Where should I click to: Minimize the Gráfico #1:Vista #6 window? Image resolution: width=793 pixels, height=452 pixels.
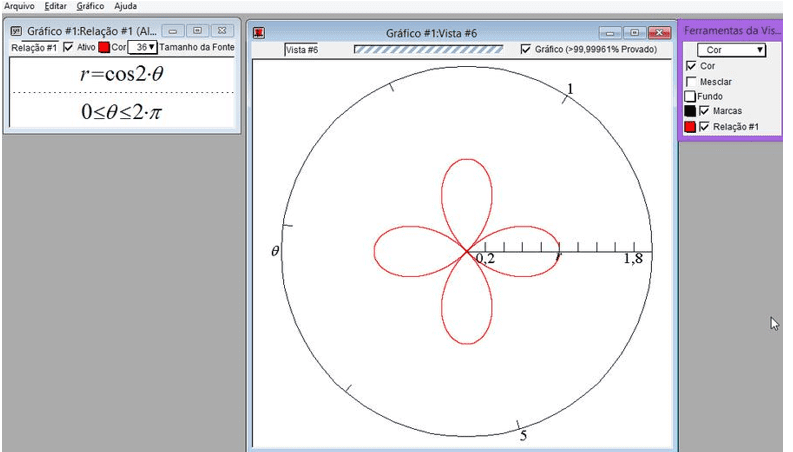(x=610, y=33)
